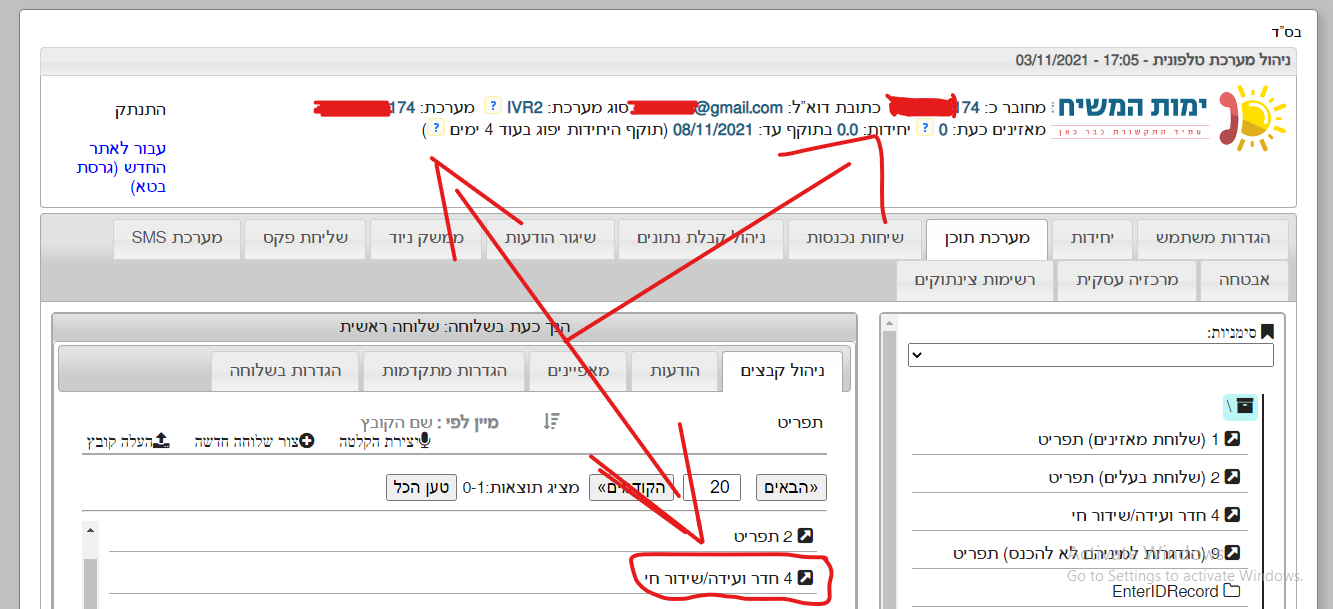
Task: Click the root folder box icon
Action: [1245, 405]
